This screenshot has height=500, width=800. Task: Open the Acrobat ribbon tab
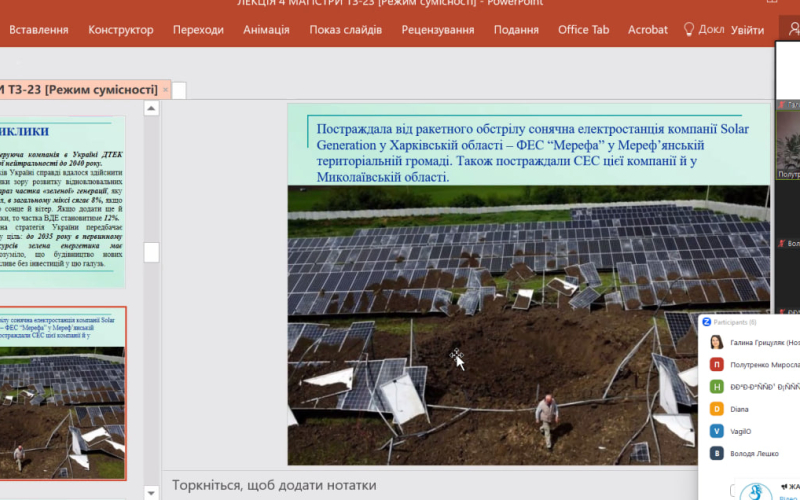(x=647, y=30)
